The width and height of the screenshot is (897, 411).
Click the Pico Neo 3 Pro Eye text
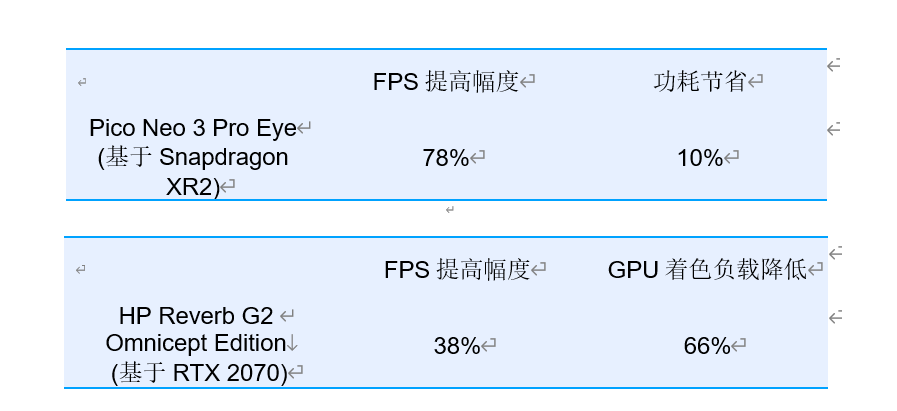pyautogui.click(x=193, y=128)
